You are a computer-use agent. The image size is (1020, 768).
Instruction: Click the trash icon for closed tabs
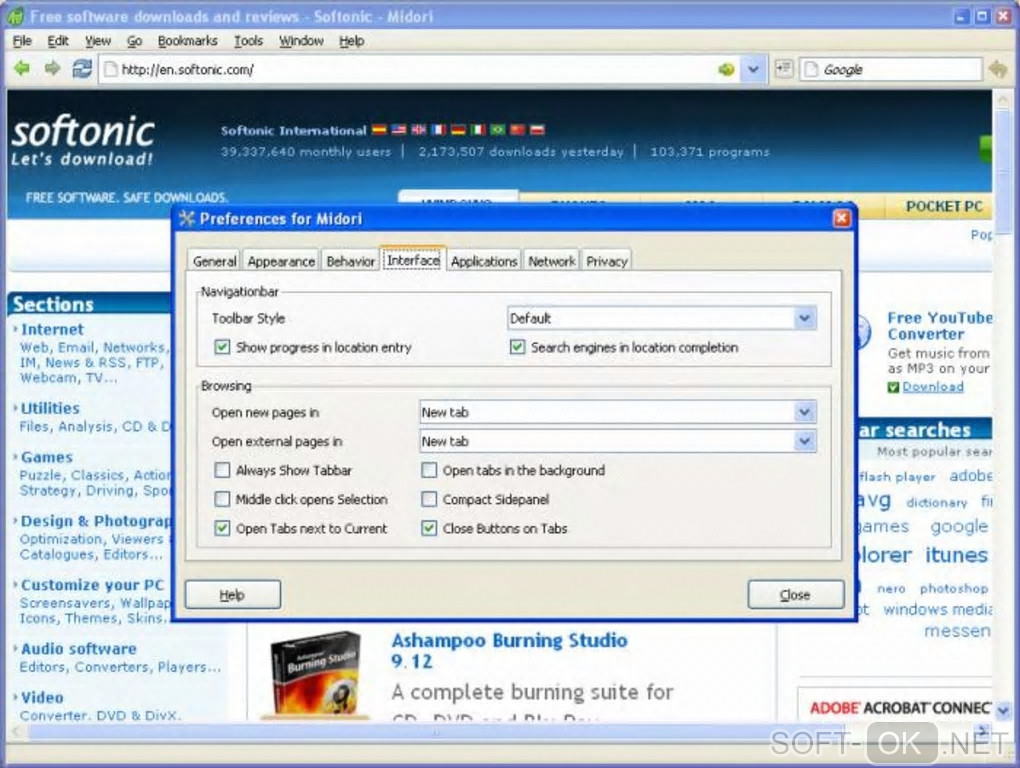tap(998, 69)
